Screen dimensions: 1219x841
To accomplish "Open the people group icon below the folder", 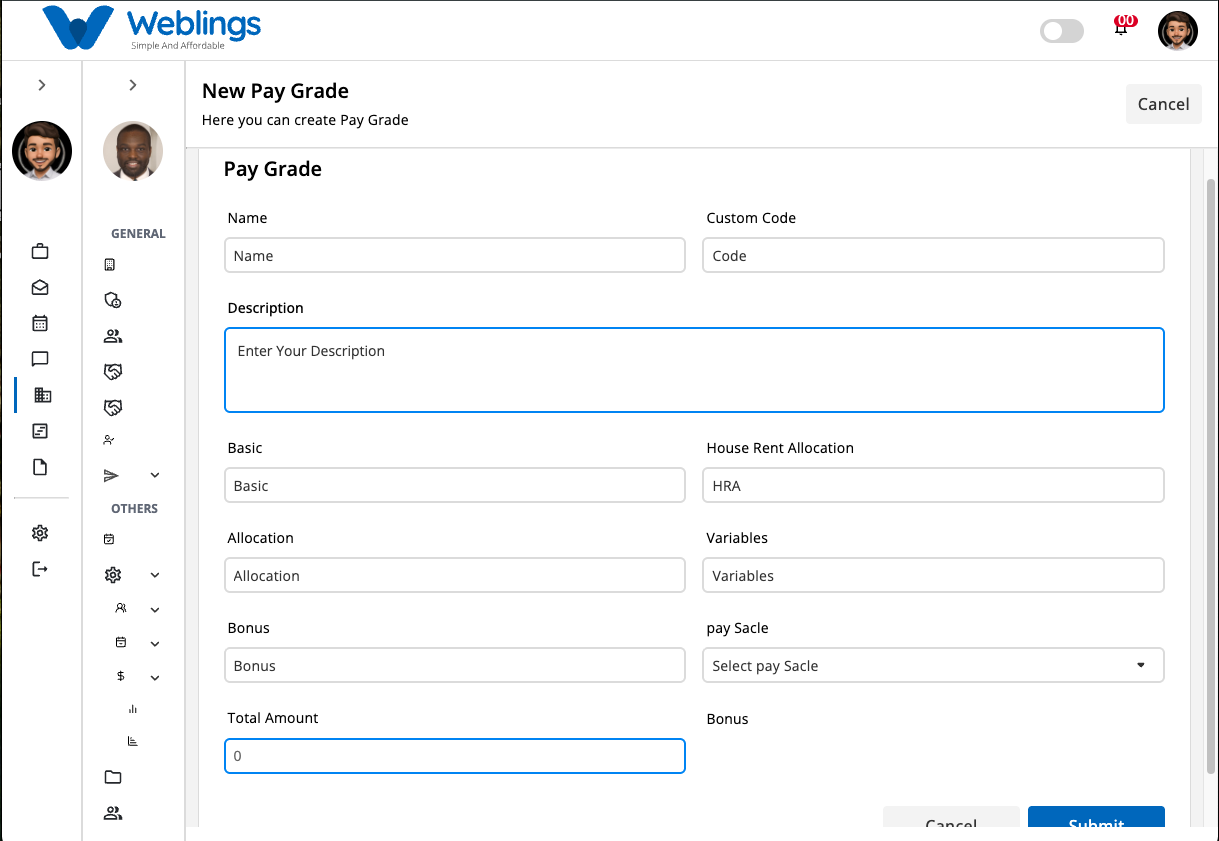I will [x=113, y=813].
